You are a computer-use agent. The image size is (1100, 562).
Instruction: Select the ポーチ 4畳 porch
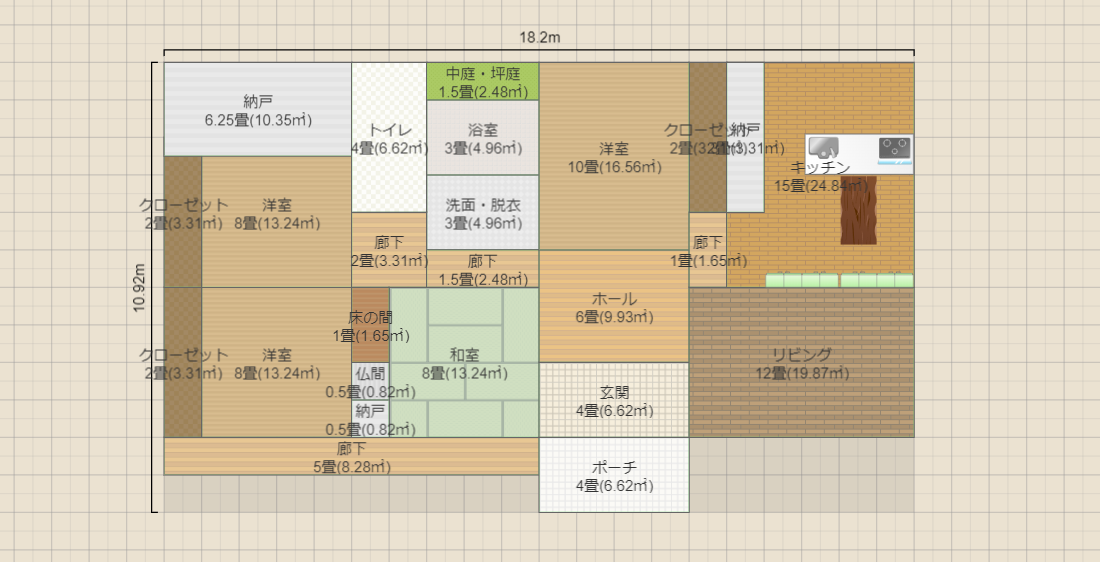[x=614, y=475]
